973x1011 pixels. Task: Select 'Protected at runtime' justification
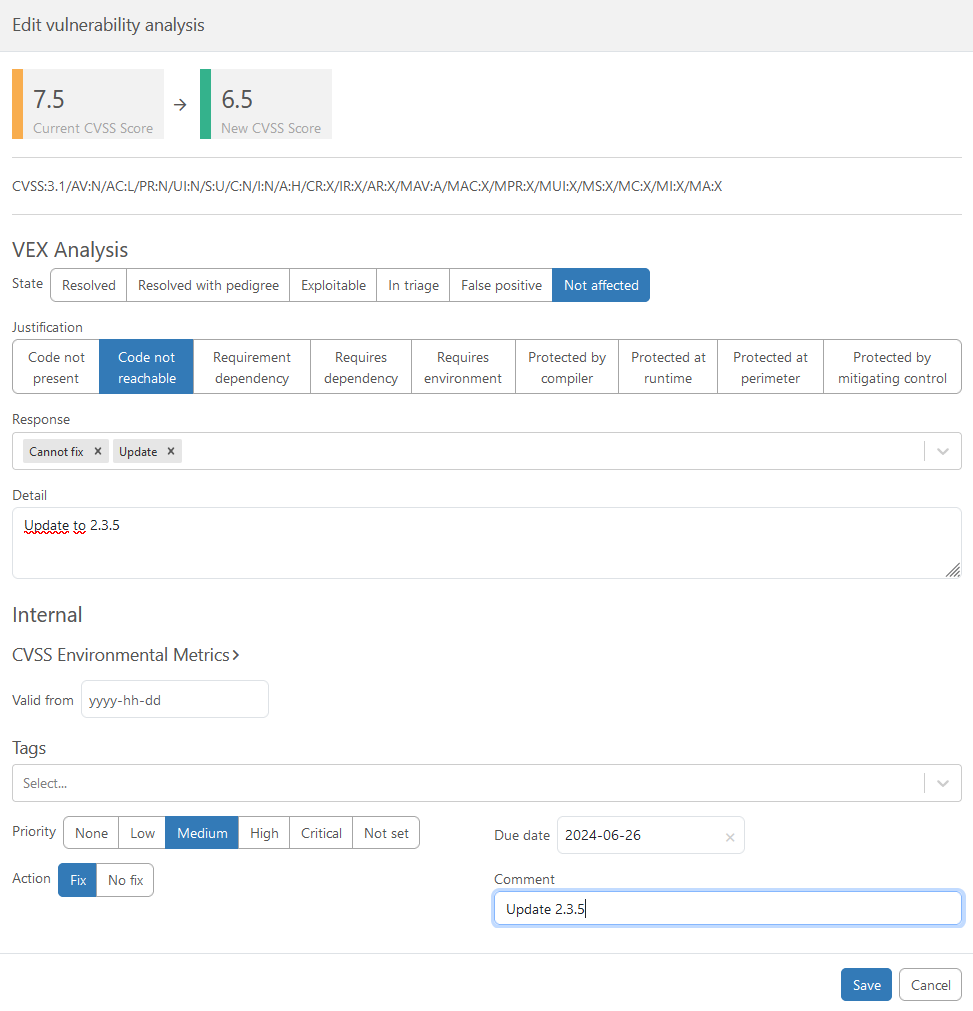(x=668, y=367)
